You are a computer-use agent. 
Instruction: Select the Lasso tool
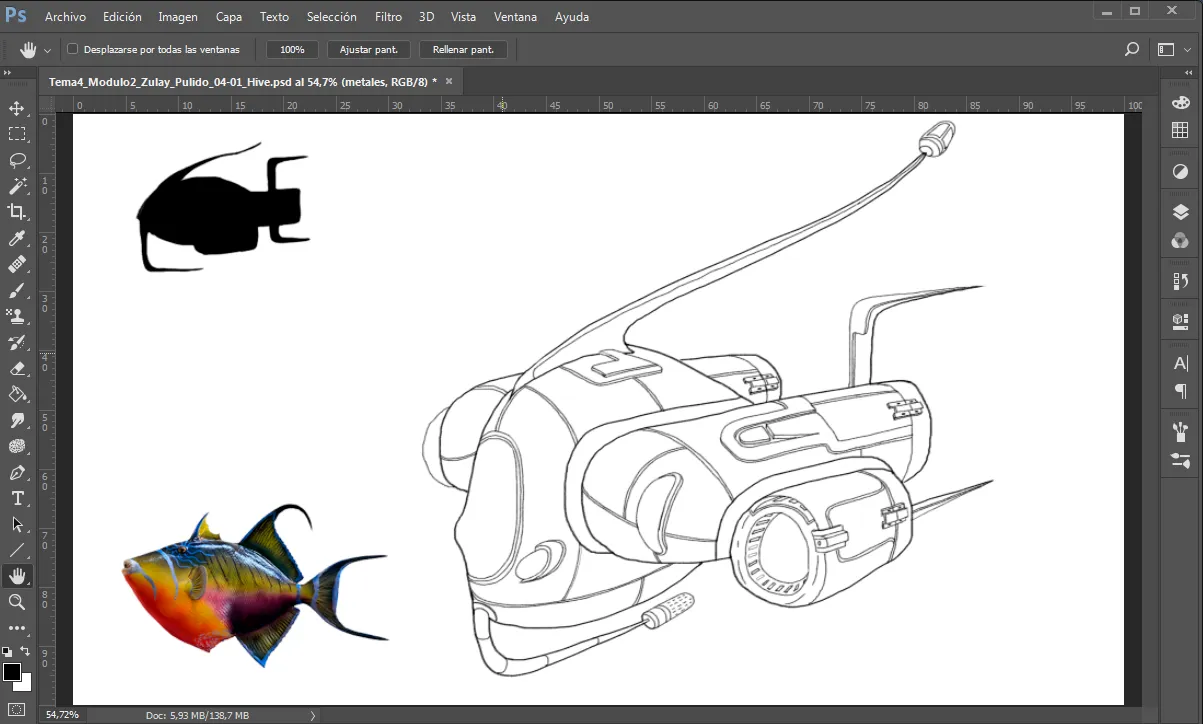point(17,160)
